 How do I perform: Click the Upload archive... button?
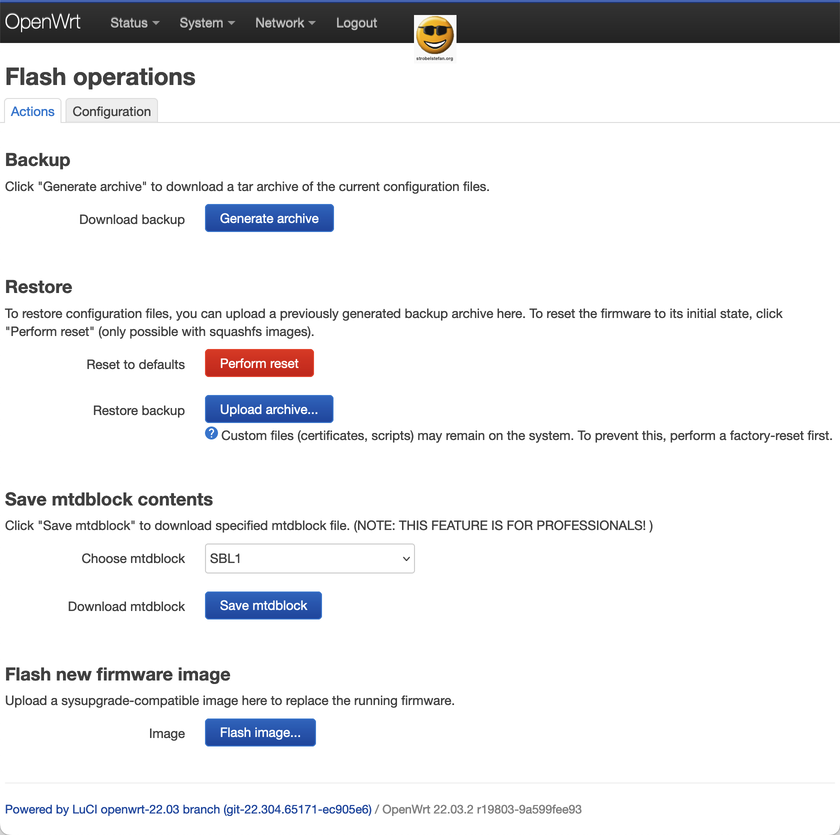tap(269, 410)
